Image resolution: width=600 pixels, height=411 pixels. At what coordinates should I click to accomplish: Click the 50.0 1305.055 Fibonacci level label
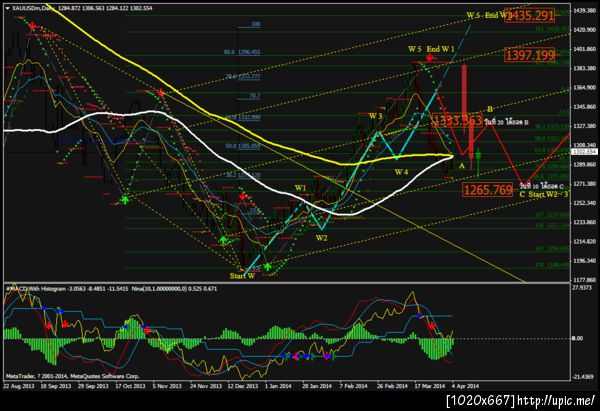[x=243, y=146]
